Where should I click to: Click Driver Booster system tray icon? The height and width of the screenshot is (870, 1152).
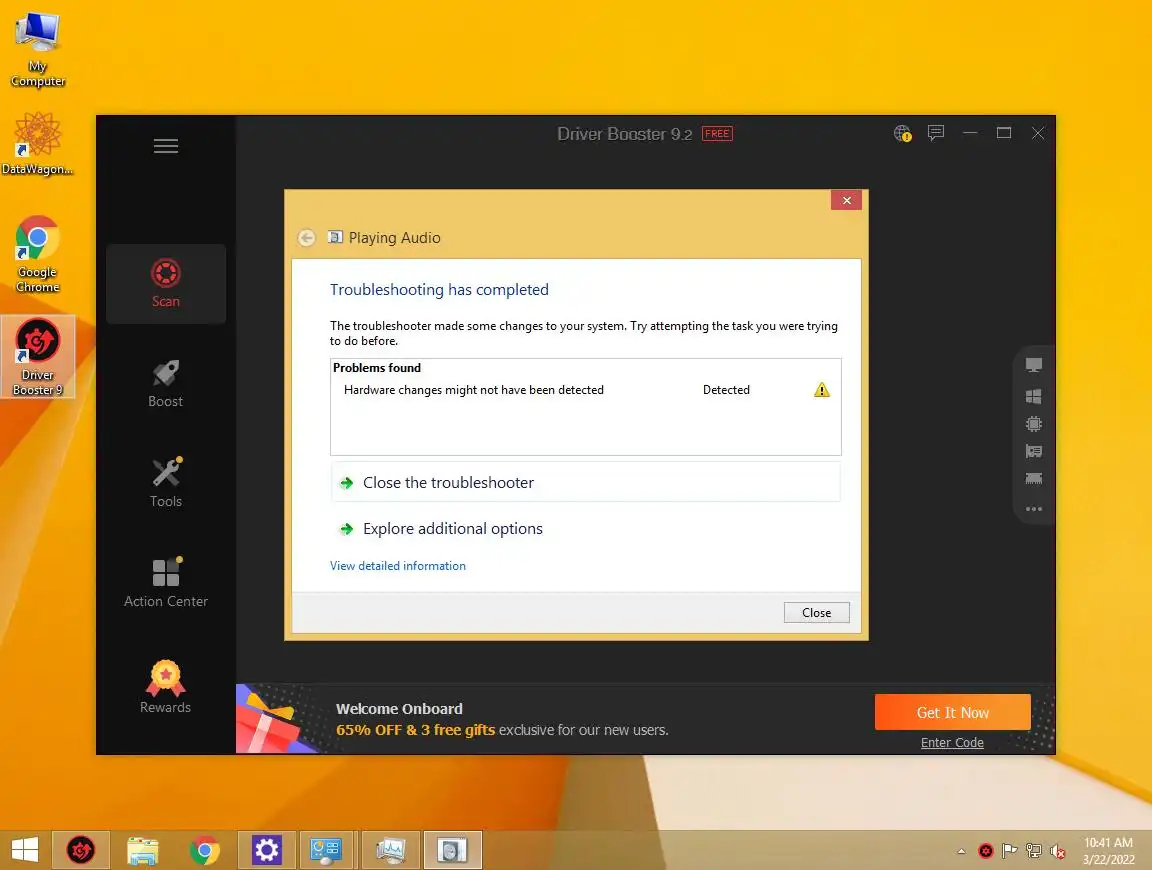(x=986, y=851)
